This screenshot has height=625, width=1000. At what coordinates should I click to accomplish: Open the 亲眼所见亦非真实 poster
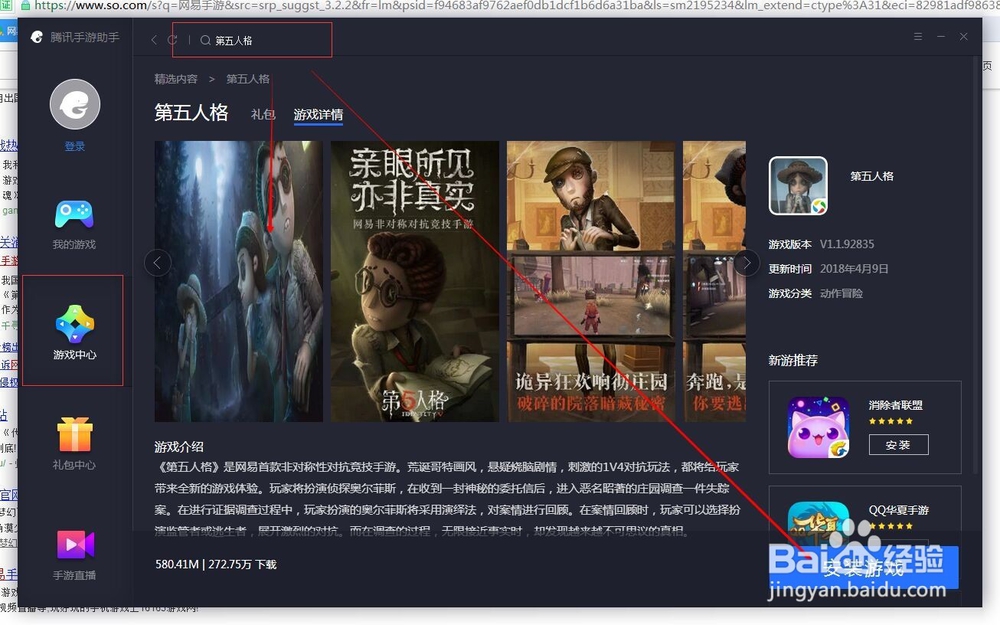[415, 281]
